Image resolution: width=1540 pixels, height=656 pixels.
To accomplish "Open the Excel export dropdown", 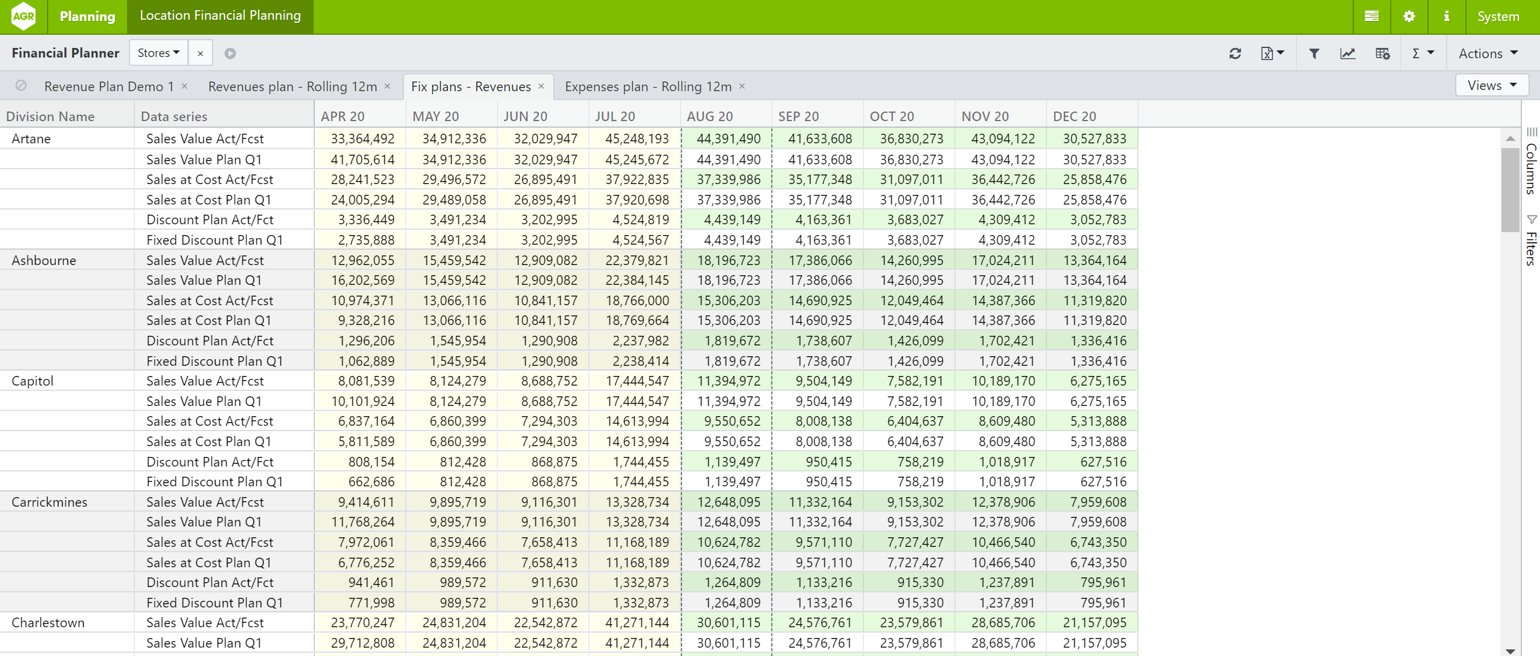I will 1272,54.
